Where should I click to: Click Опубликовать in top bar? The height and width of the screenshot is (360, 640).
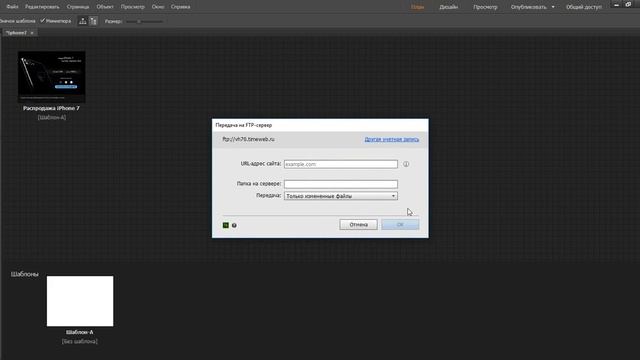[528, 7]
